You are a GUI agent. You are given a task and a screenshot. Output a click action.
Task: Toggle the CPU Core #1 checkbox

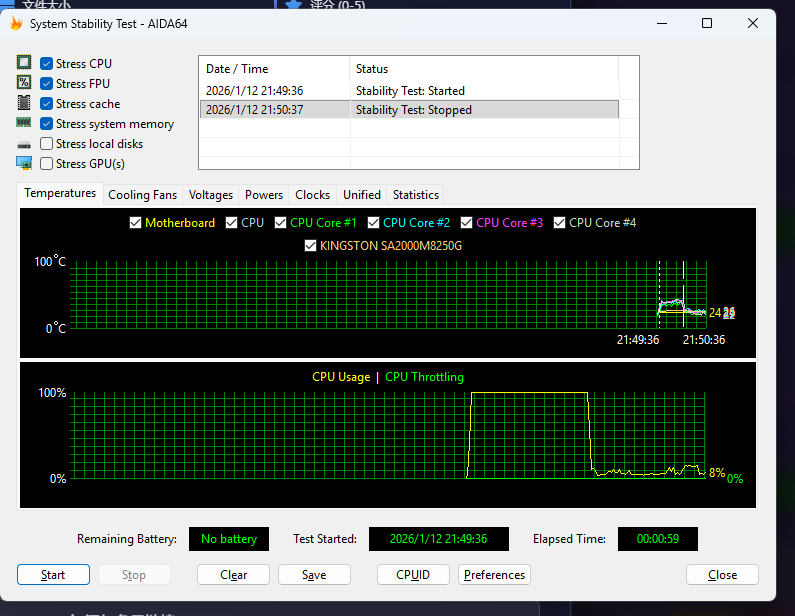tap(280, 223)
